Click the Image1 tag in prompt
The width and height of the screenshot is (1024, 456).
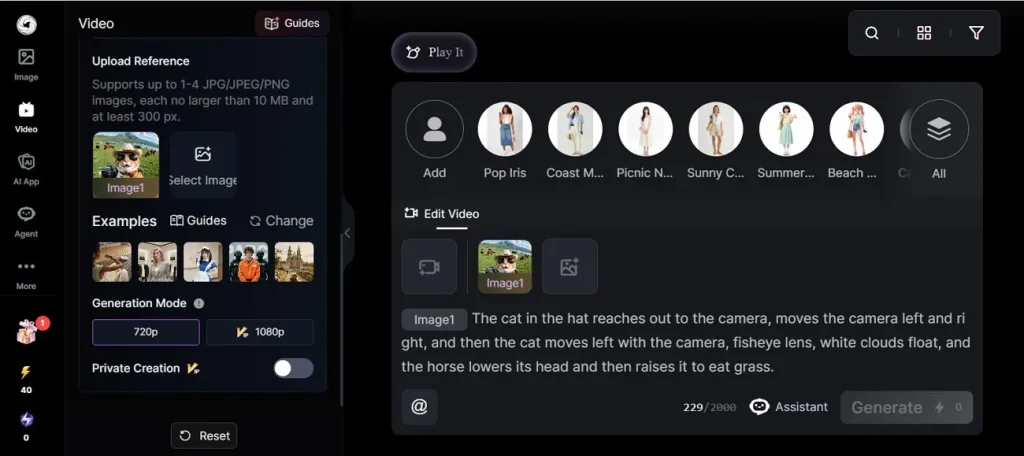click(x=434, y=319)
